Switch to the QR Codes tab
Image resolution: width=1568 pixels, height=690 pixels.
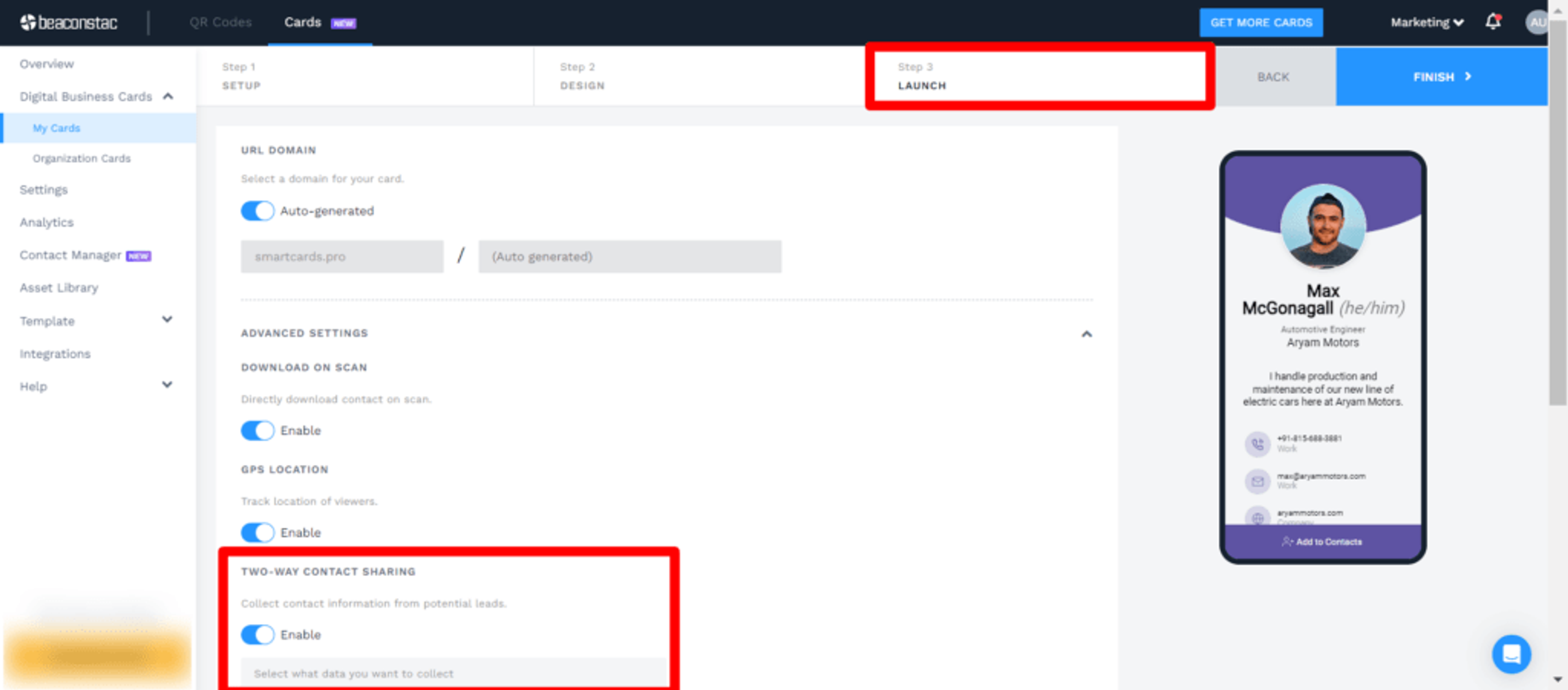click(220, 22)
